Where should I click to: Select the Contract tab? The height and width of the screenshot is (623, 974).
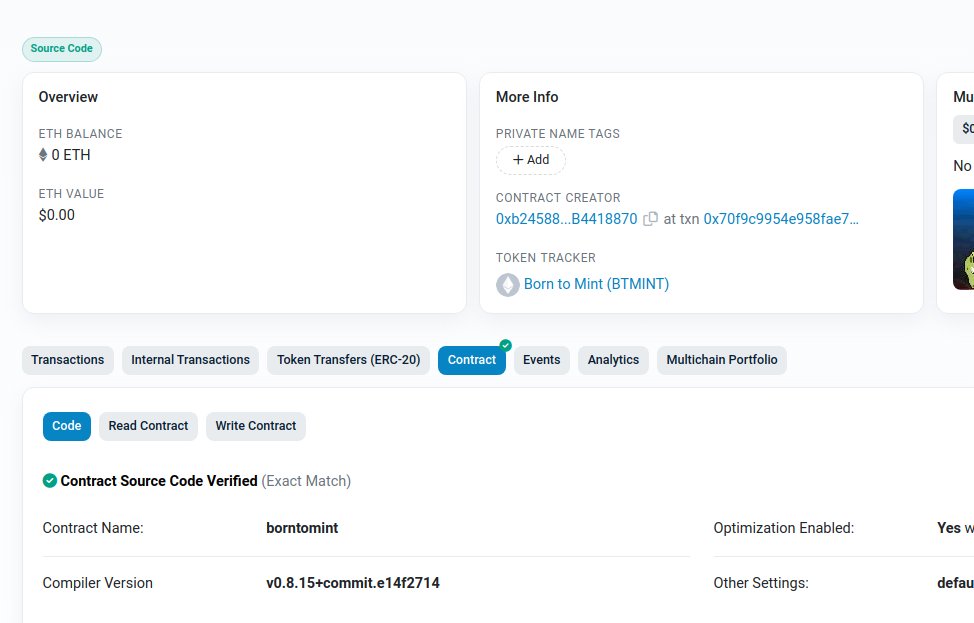pyautogui.click(x=471, y=360)
